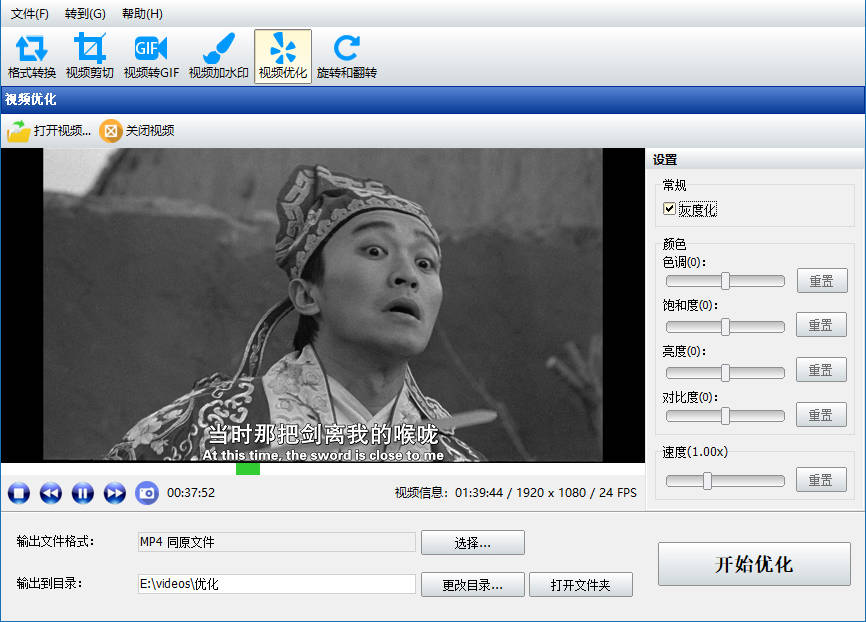866x622 pixels.
Task: Click the 更改目录... button
Action: click(x=472, y=585)
